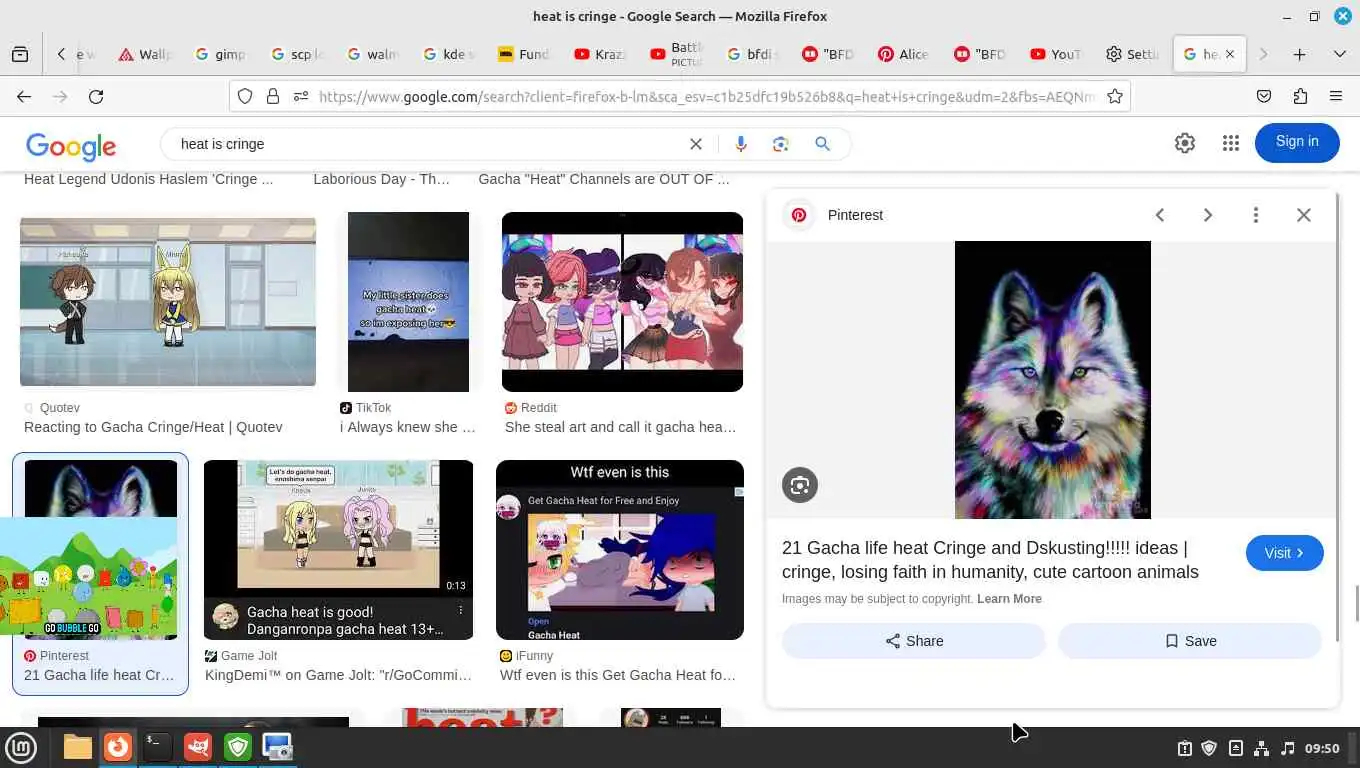Search inside image with Lens overlay button
The image size is (1360, 768).
pyautogui.click(x=800, y=485)
